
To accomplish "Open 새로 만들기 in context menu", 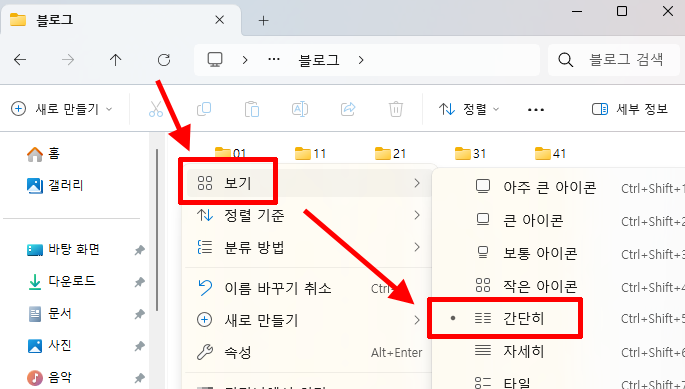I will pos(308,320).
